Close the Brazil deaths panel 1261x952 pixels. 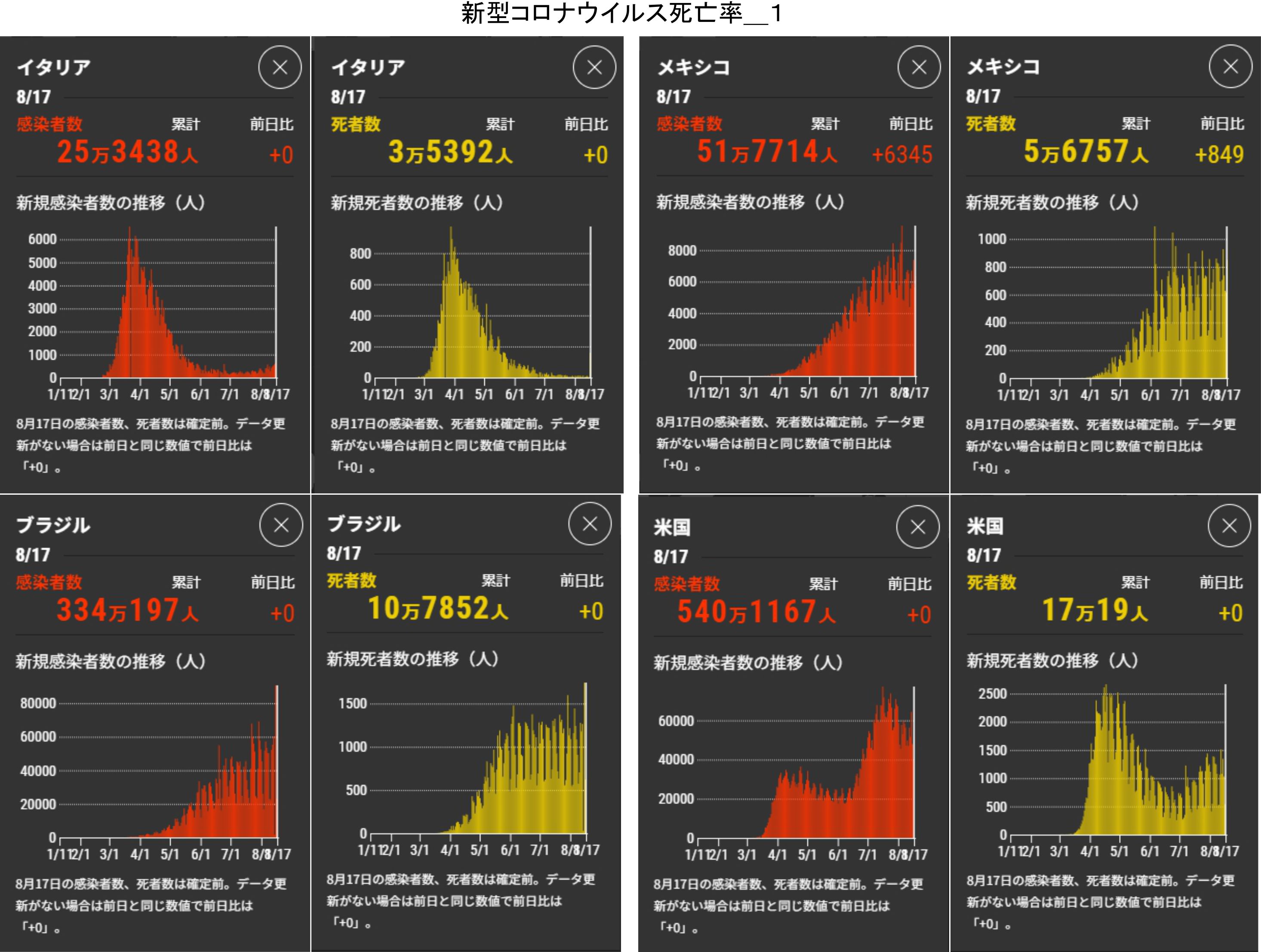click(x=590, y=523)
